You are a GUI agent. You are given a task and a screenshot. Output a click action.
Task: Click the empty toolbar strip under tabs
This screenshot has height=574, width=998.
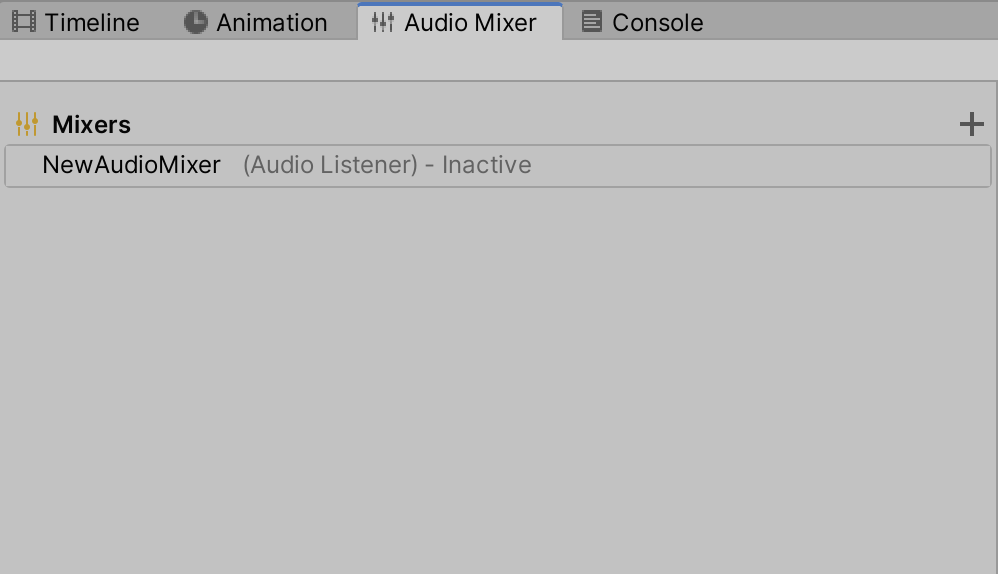point(498,61)
